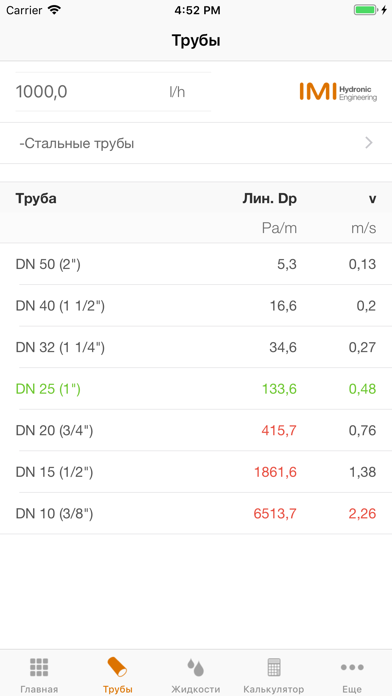Edit the flow value 1000,0 field

coord(42,92)
